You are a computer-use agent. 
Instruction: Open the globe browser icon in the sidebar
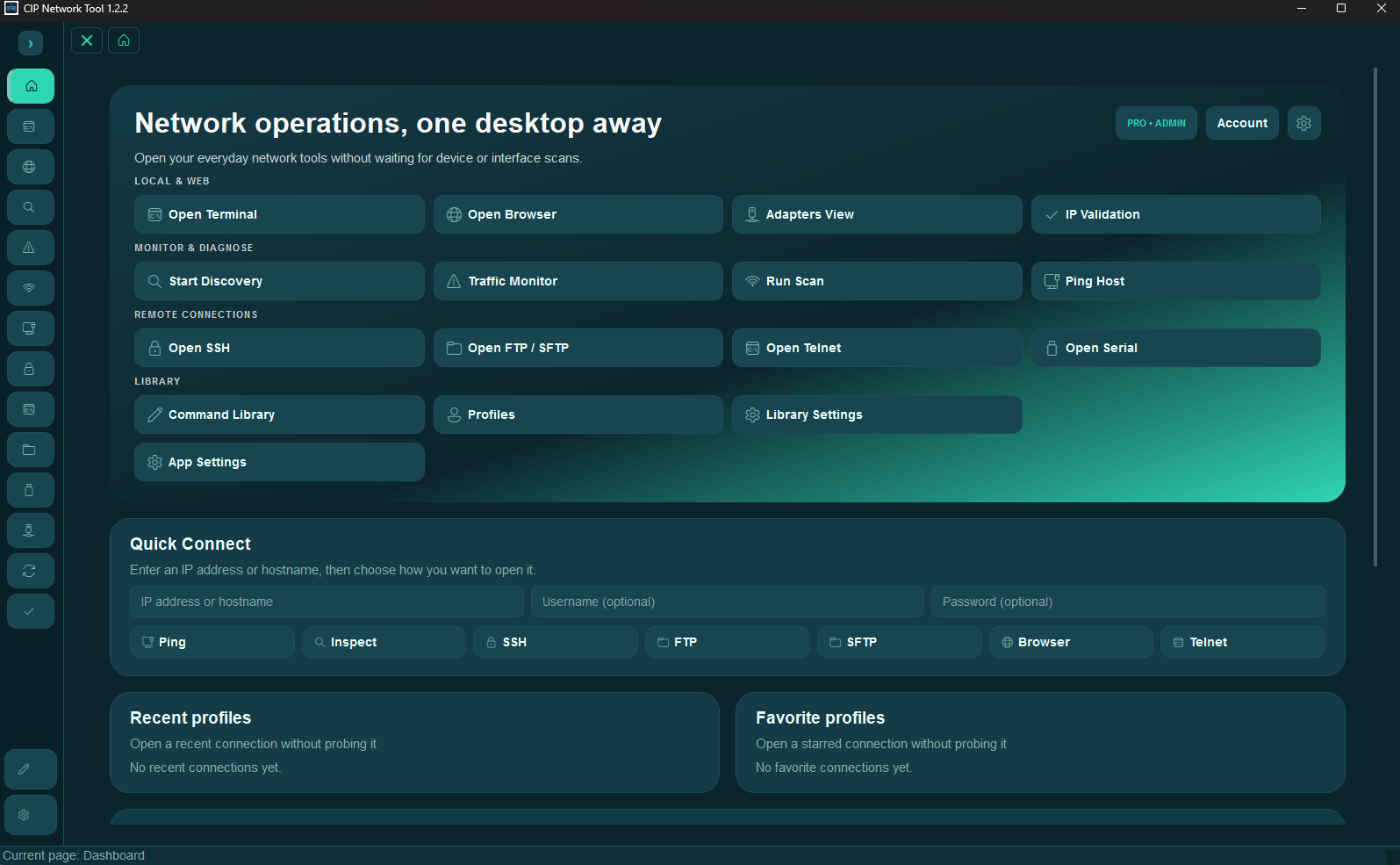pyautogui.click(x=31, y=167)
